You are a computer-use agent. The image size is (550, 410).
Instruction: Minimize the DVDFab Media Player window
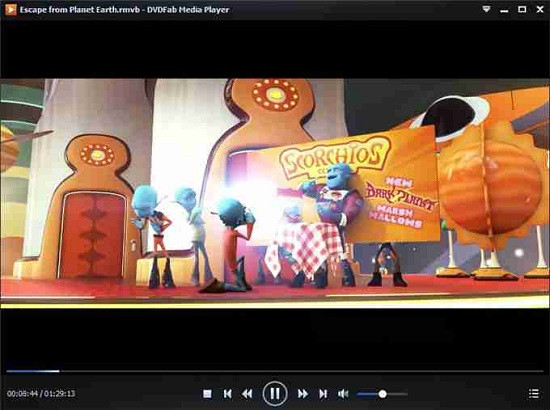coord(504,11)
